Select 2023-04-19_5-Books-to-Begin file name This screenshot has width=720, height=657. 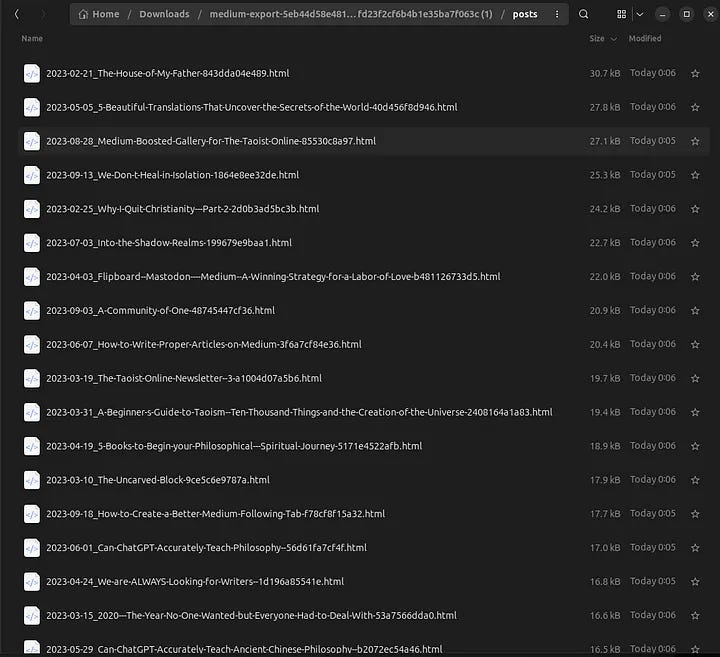click(234, 446)
